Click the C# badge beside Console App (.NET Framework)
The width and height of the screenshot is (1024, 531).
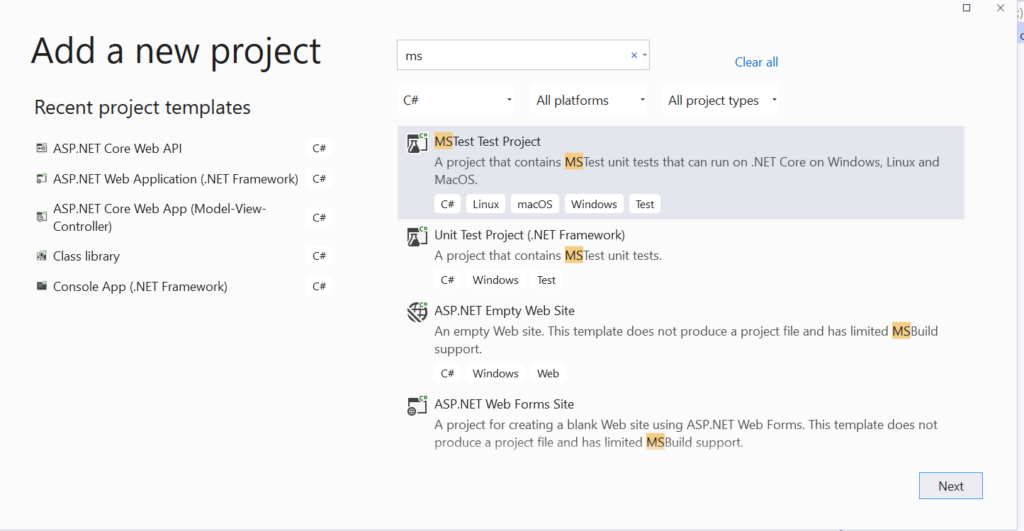click(319, 286)
